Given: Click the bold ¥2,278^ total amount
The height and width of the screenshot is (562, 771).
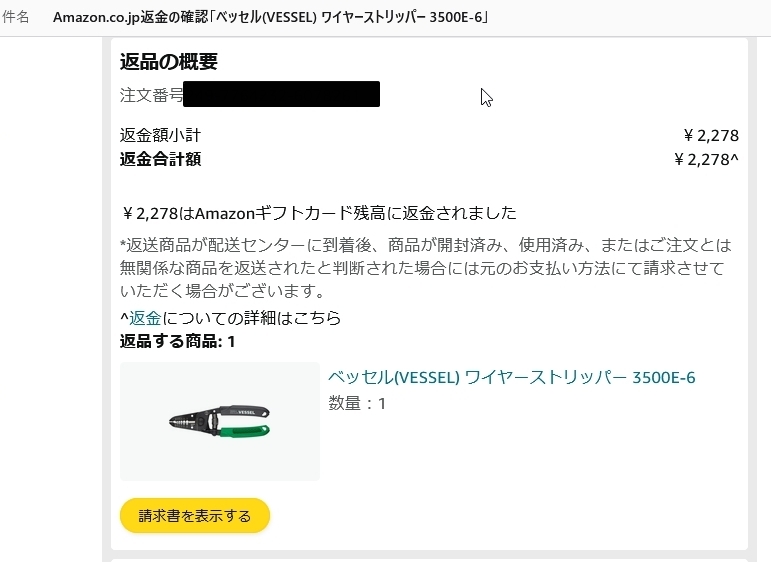Looking at the screenshot, I should 706,159.
